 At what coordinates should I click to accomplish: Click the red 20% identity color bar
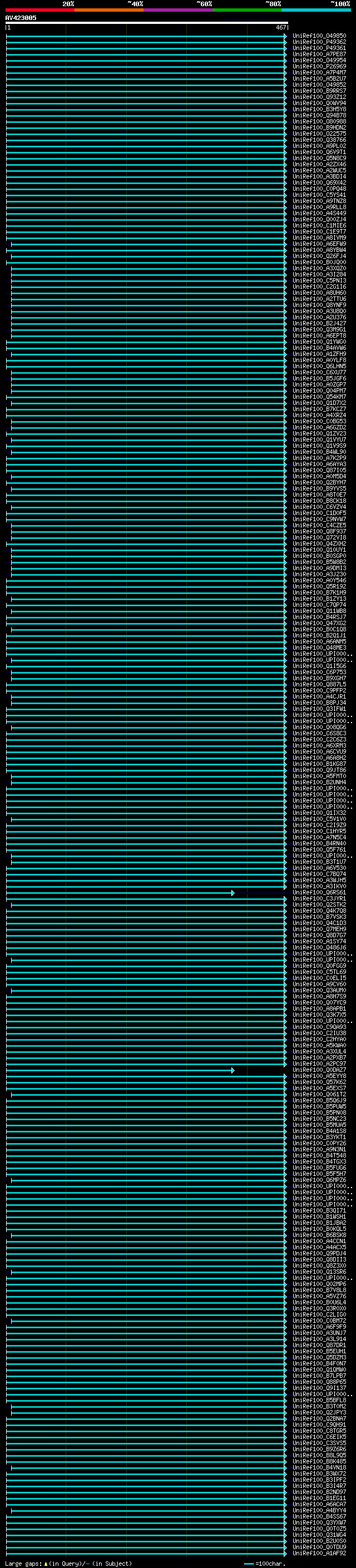pos(39,10)
